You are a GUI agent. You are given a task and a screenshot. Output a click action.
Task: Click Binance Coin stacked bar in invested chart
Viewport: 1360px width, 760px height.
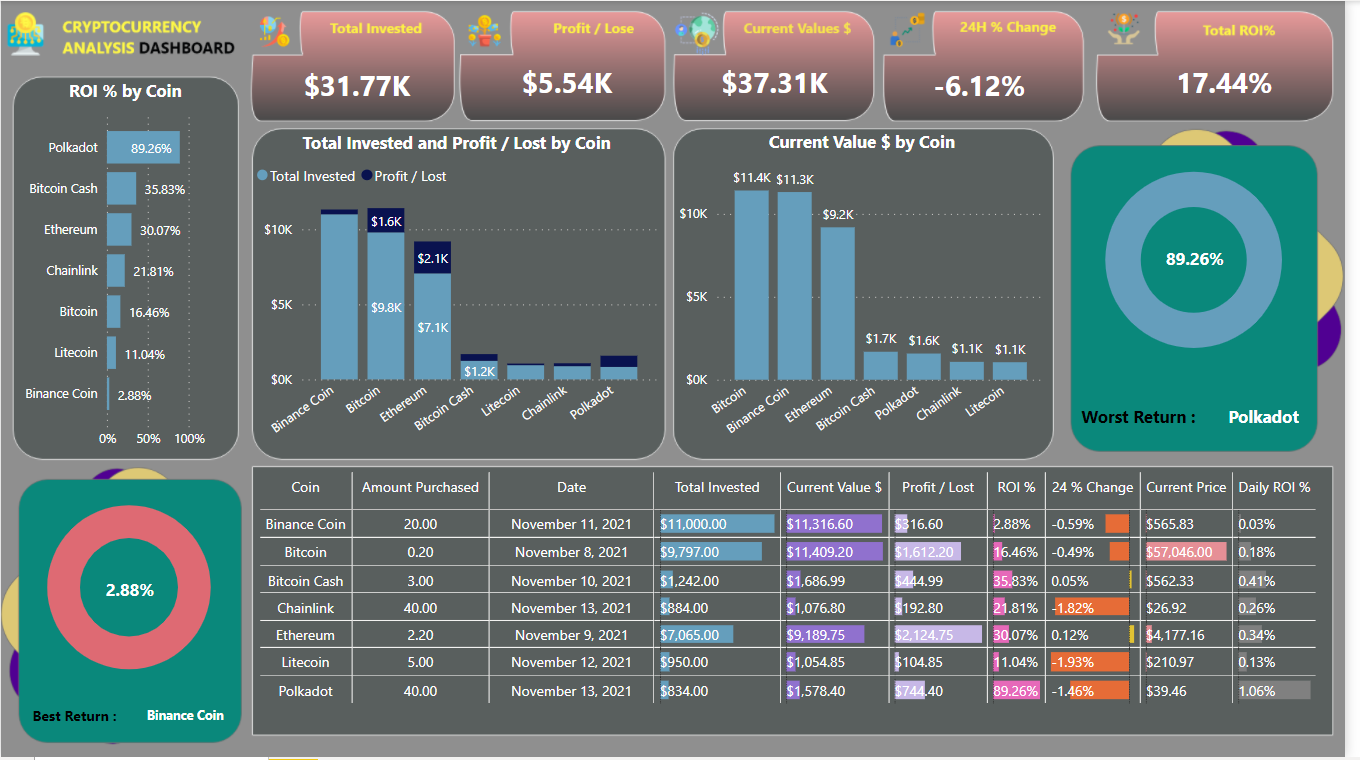(x=339, y=295)
